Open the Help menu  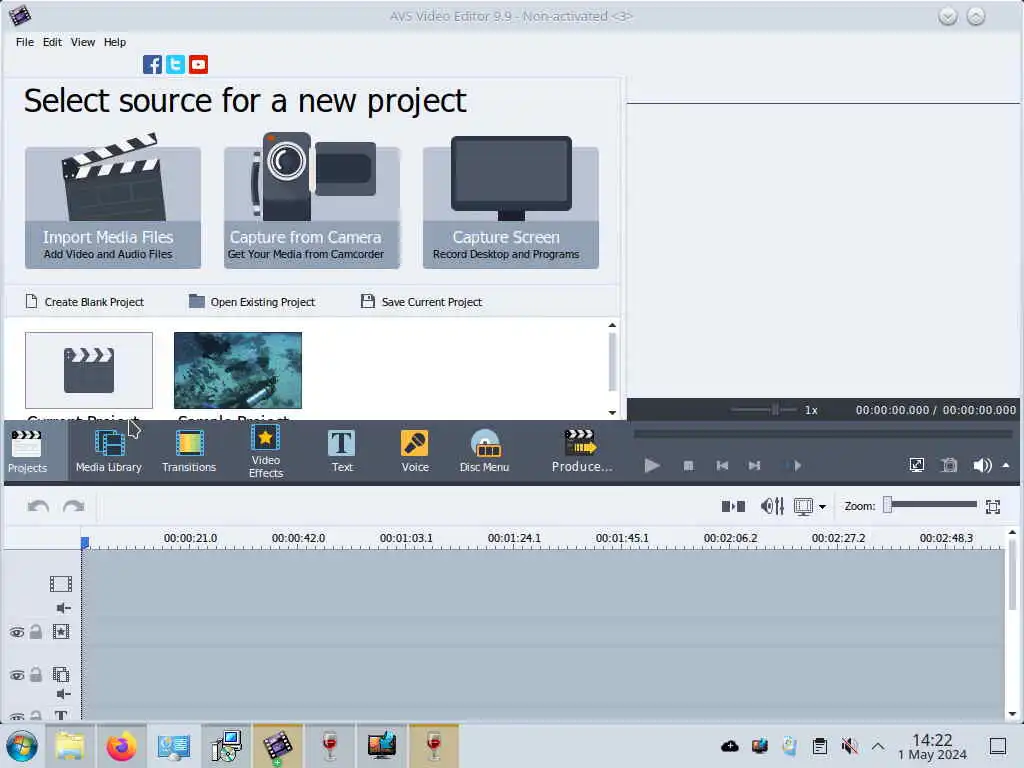click(x=115, y=42)
